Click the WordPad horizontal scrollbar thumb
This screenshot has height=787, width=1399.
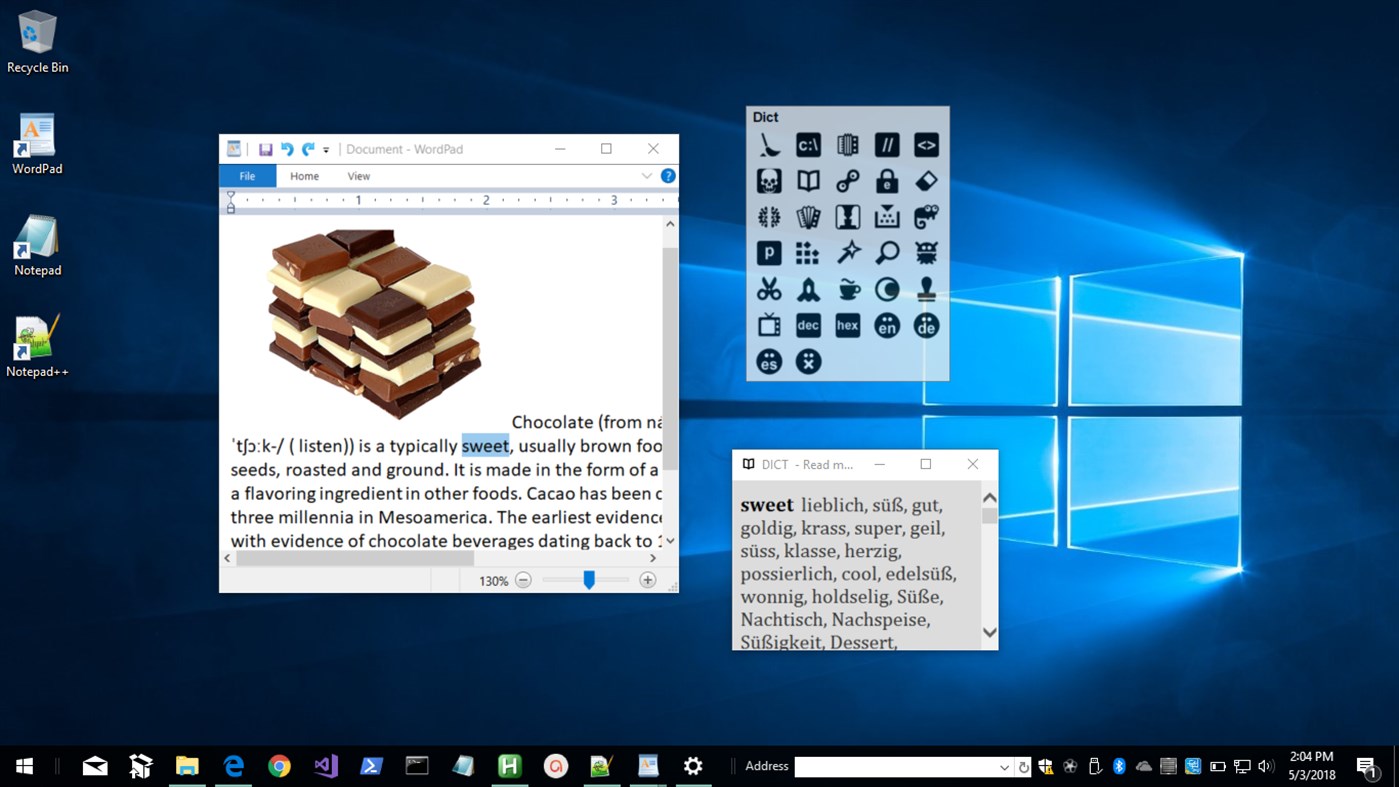click(356, 559)
